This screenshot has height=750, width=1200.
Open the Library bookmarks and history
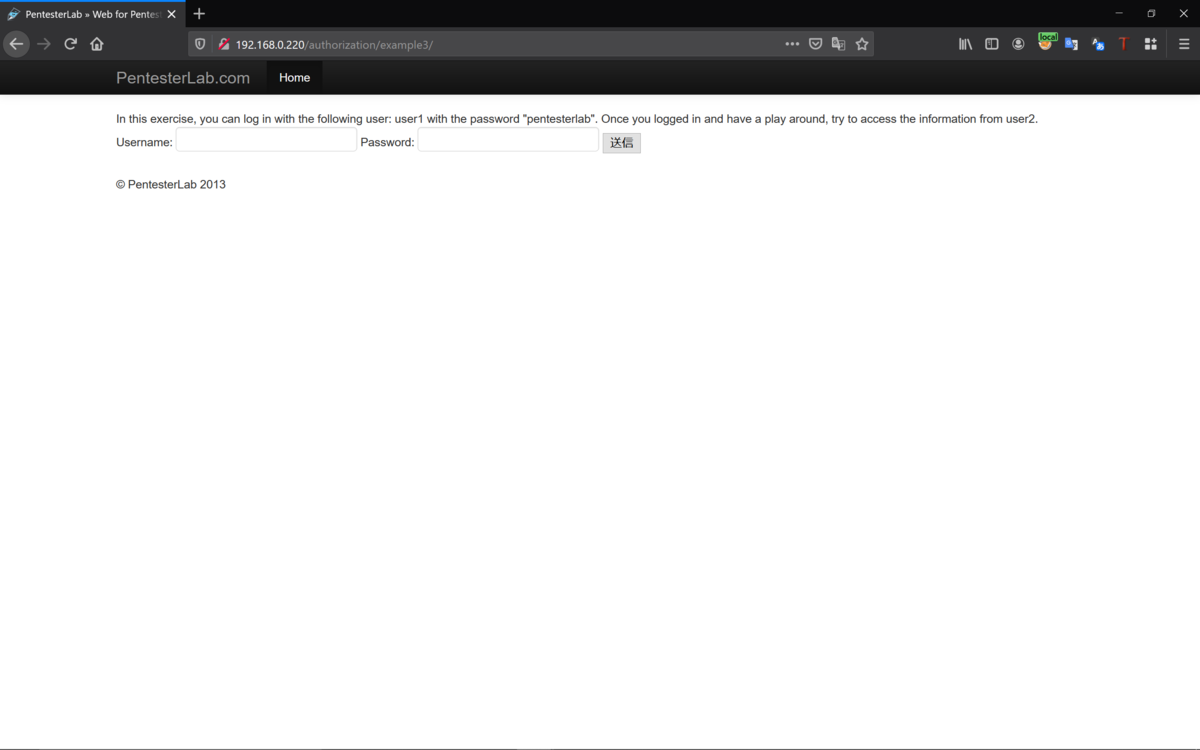point(965,44)
